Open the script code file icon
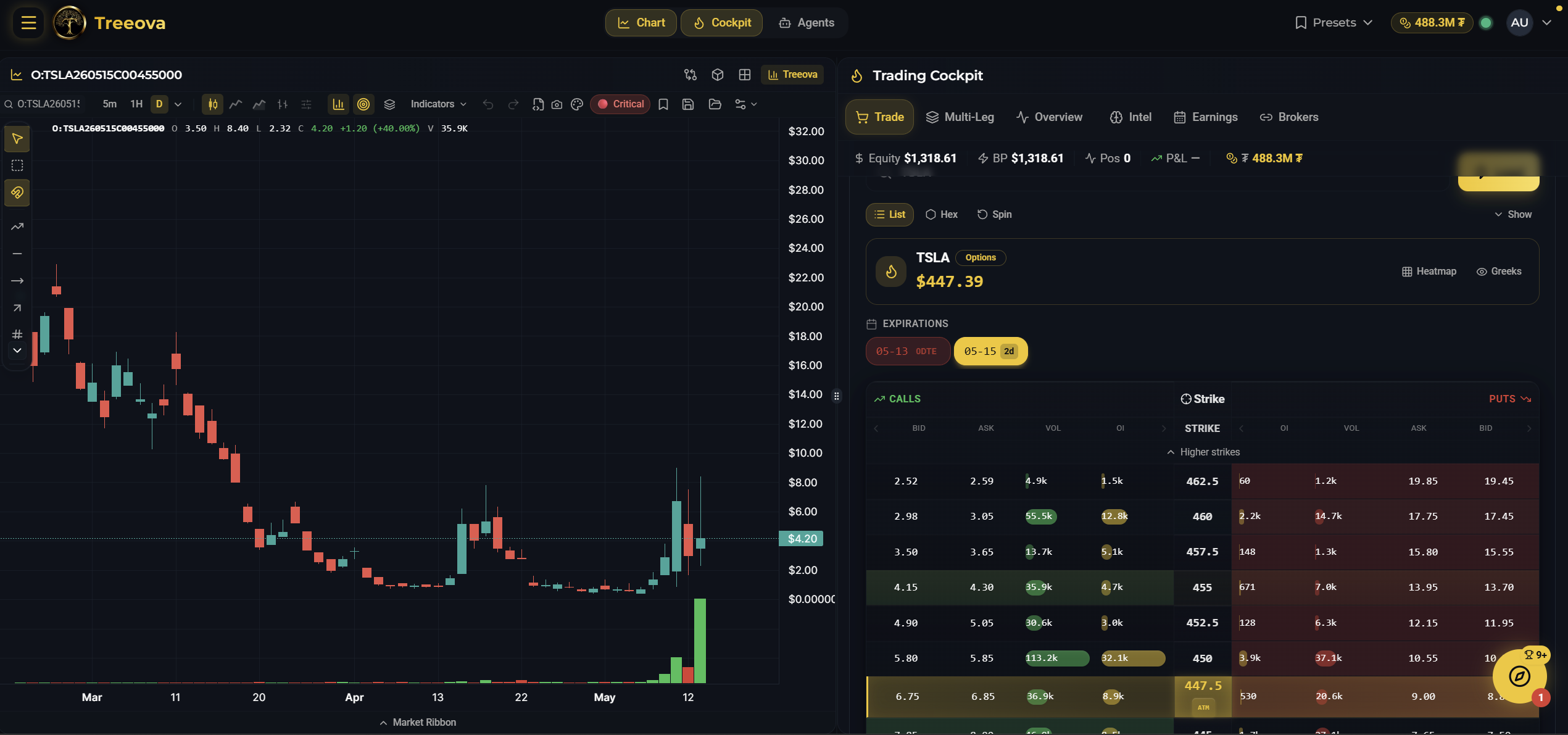Viewport: 1568px width, 735px height. click(x=538, y=104)
